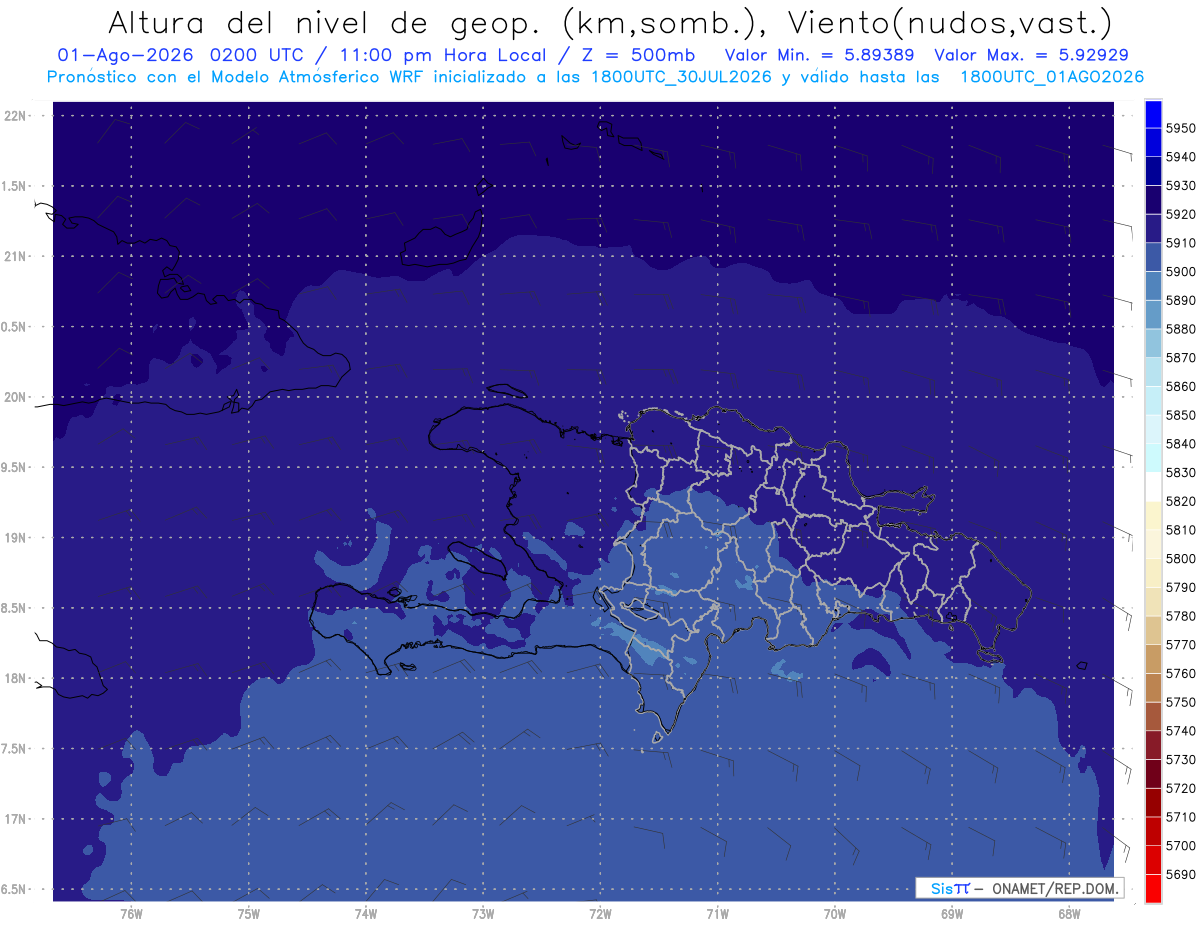Viewport: 1200px width, 927px height.
Task: Click the legend color between 5880 and 5890
Action: point(1153,315)
